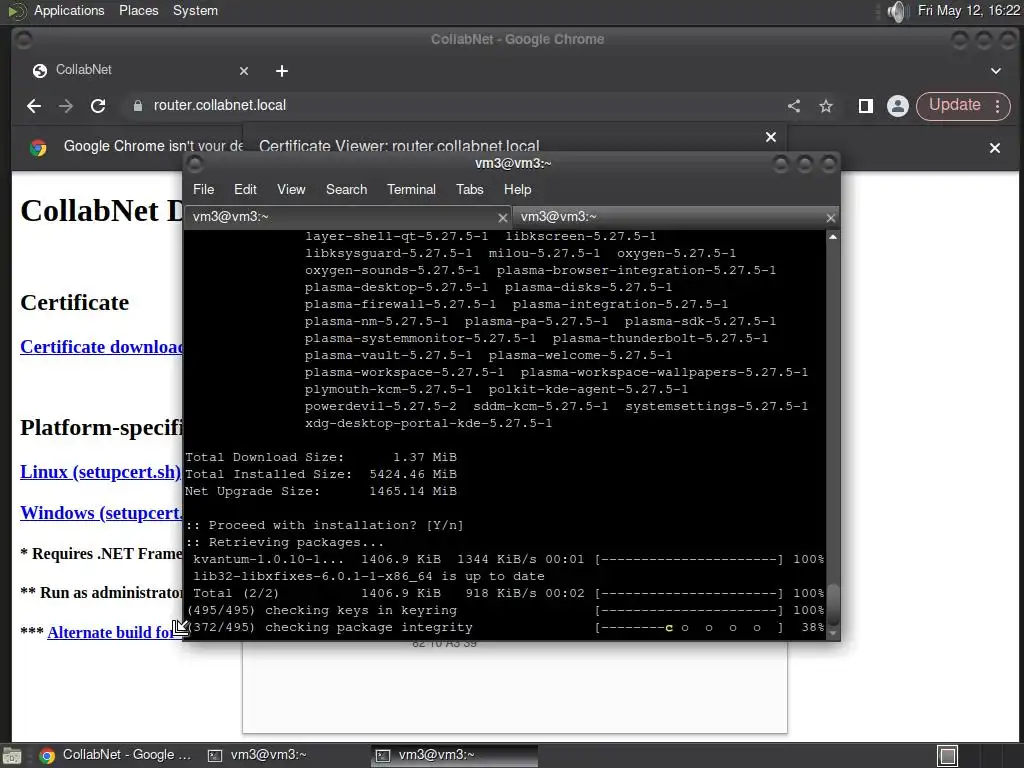Open Chrome profile avatar

898,106
